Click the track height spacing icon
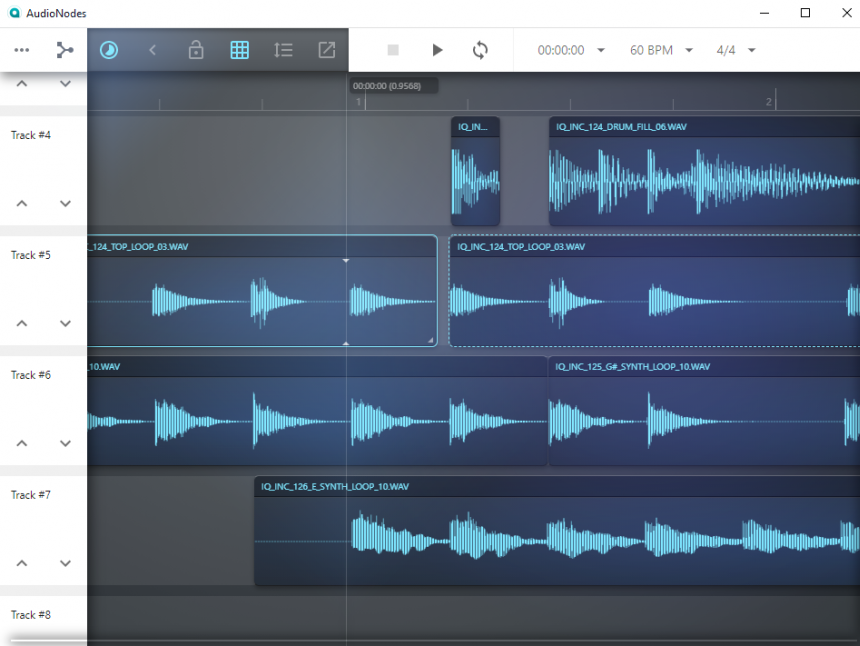This screenshot has height=646, width=860. [x=283, y=49]
